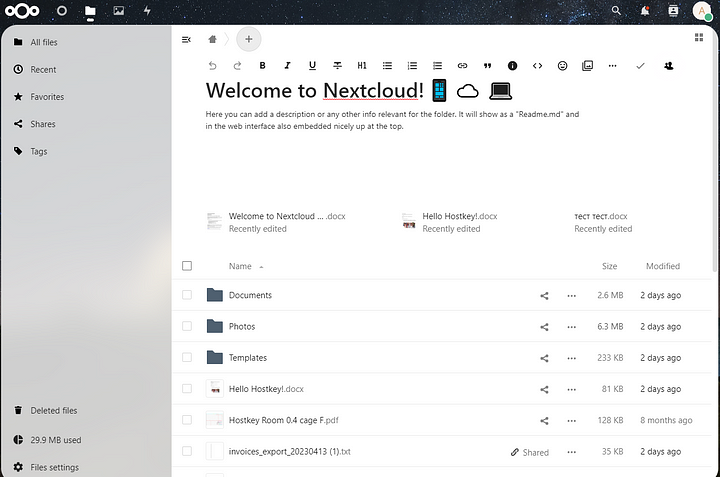Open the Activity app lightning icon
The height and width of the screenshot is (477, 720).
point(147,11)
